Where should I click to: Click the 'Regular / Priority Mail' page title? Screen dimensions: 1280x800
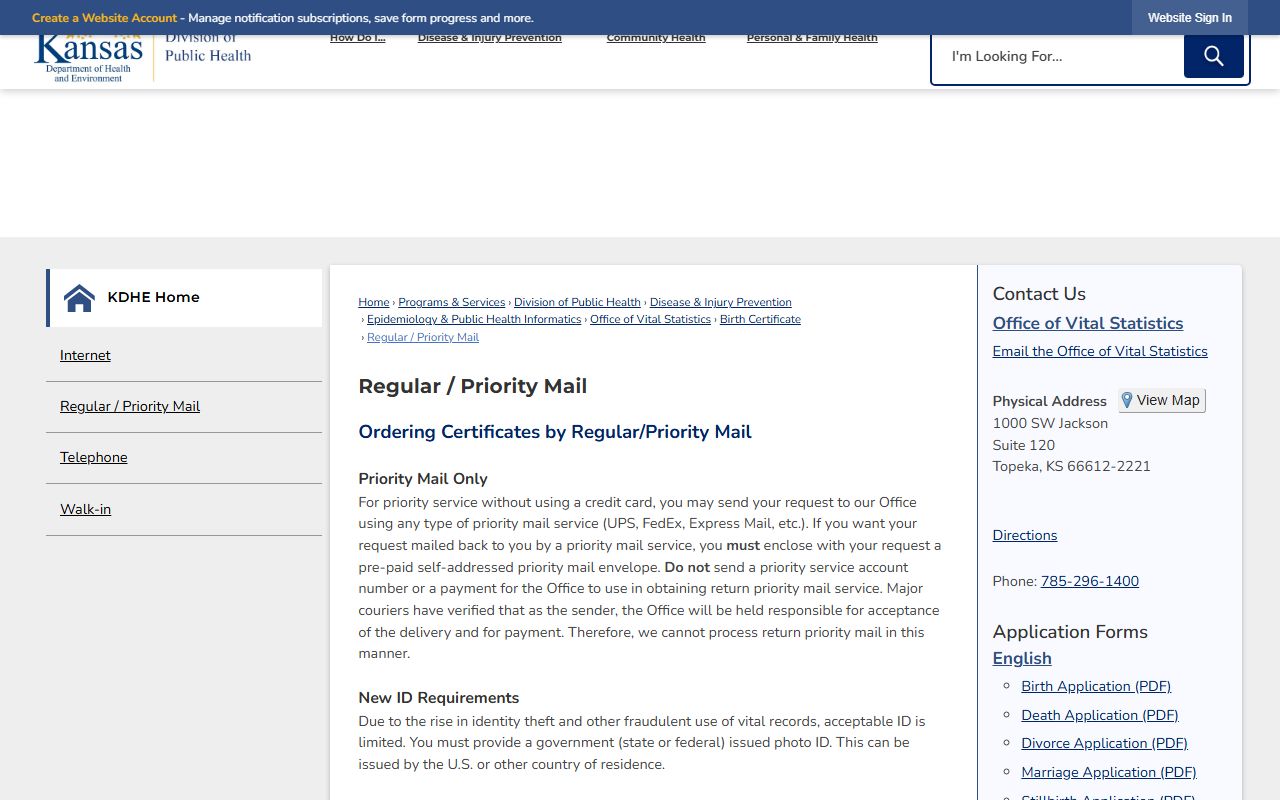[x=473, y=386]
